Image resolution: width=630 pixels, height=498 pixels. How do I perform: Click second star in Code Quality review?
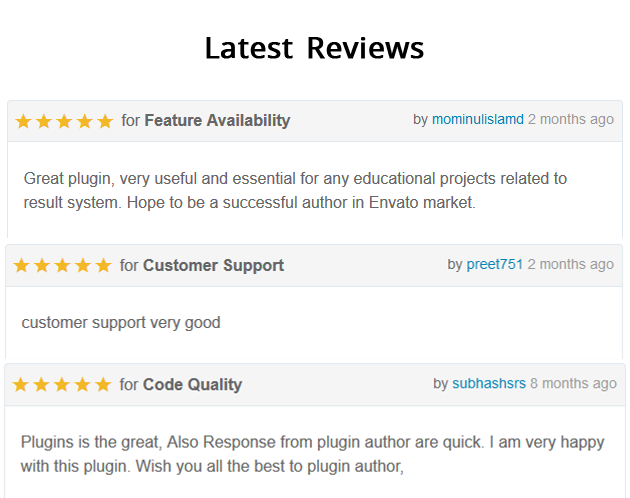point(41,385)
